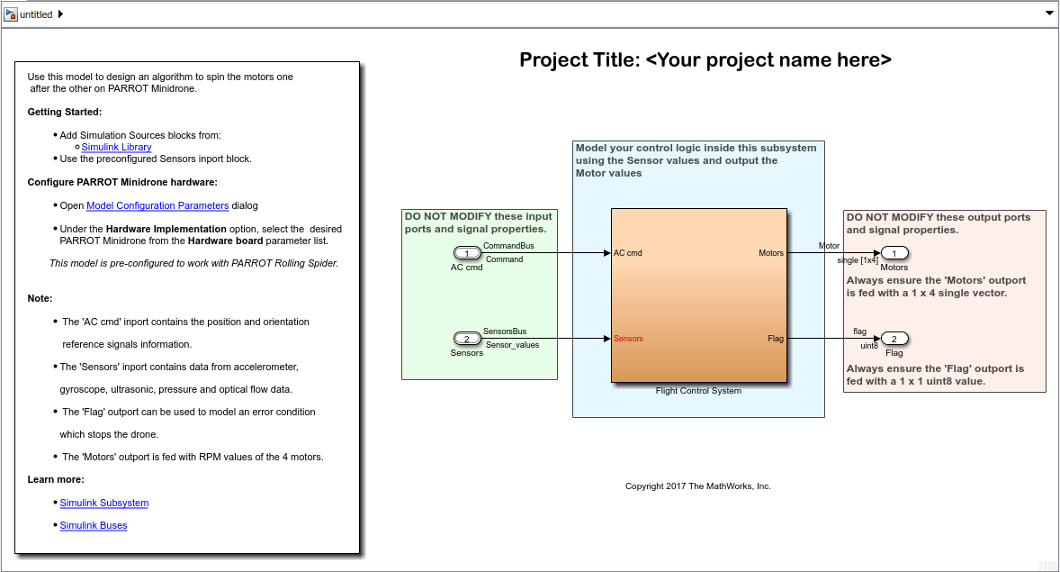Select the AC cmd inport block
The image size is (1060, 572).
point(466,253)
